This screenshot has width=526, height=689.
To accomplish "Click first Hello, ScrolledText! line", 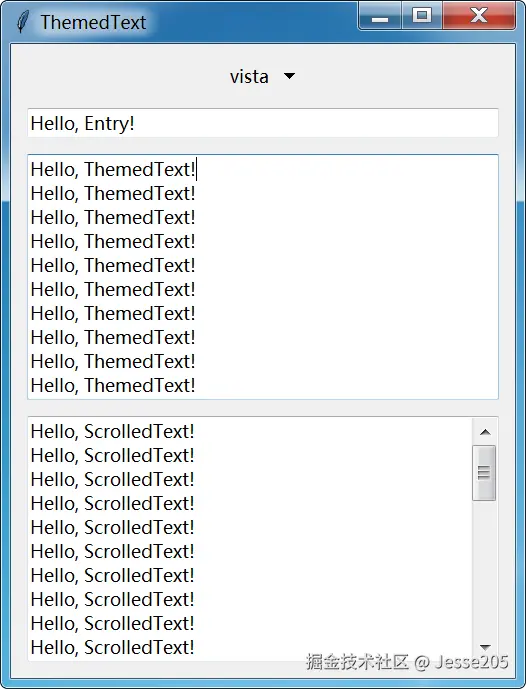I will tap(112, 432).
